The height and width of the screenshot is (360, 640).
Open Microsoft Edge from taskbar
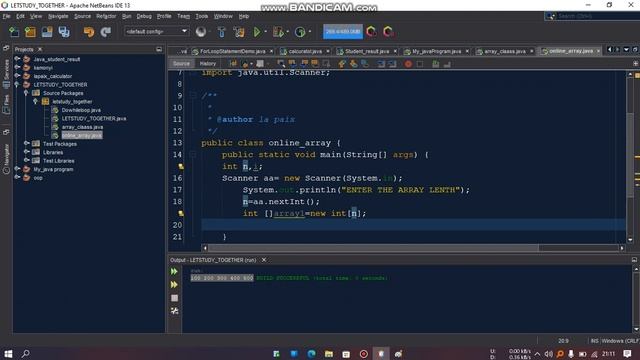click(x=311, y=353)
